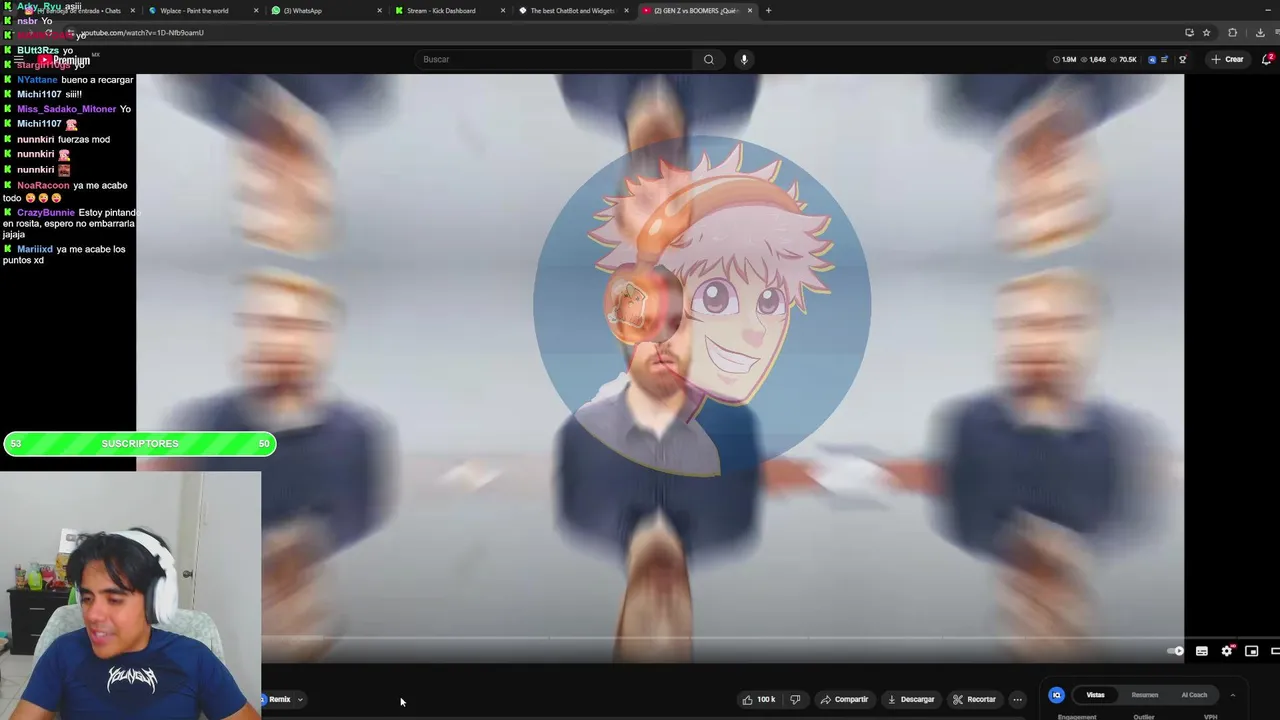The height and width of the screenshot is (720, 1280).
Task: Click the webcam overlay of streamer
Action: pyautogui.click(x=130, y=596)
